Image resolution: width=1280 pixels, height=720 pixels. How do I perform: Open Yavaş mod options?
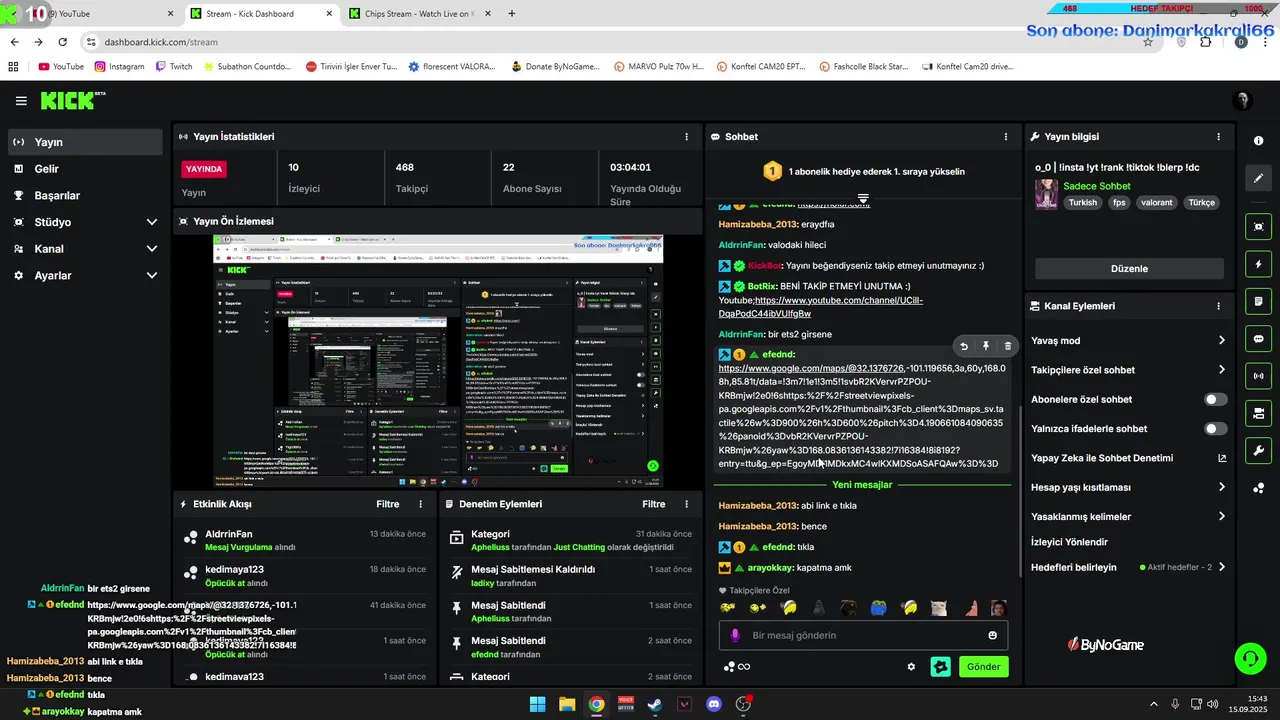tap(1128, 341)
